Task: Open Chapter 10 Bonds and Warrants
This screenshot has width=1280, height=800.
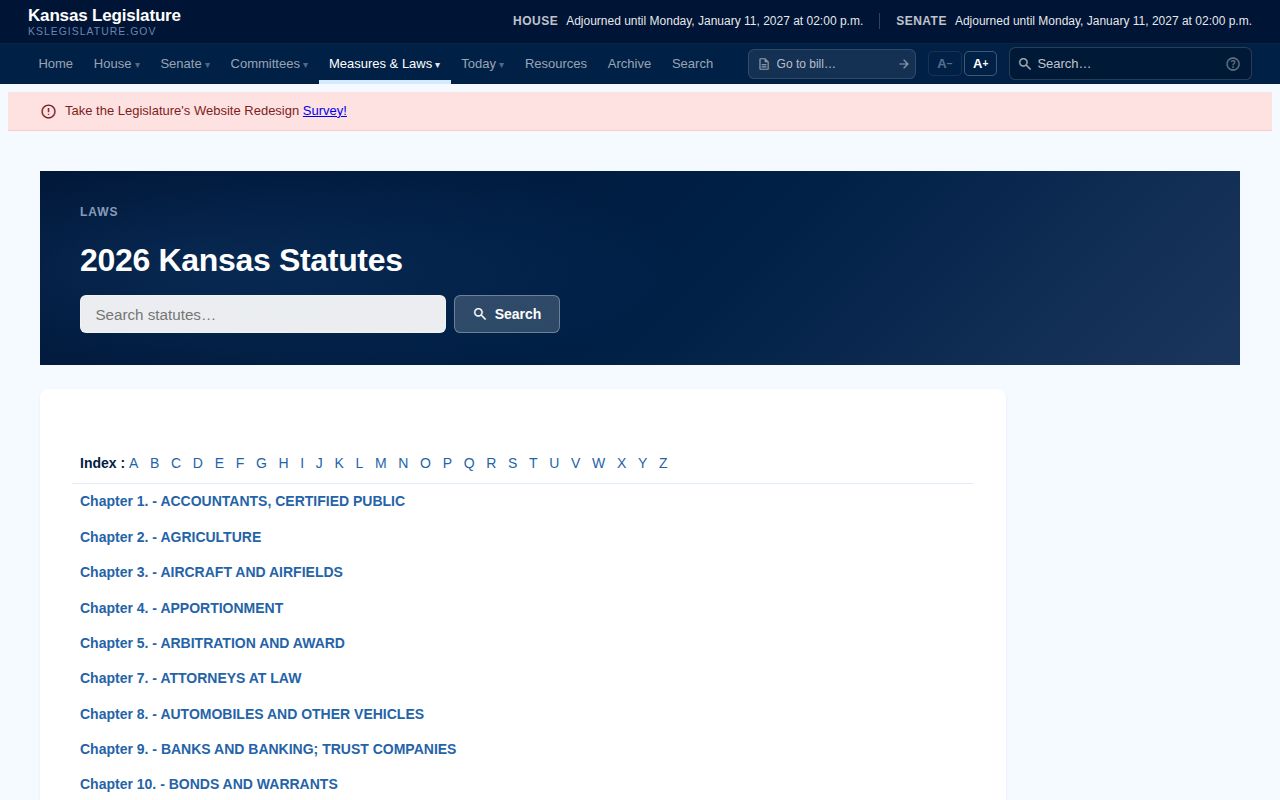Action: (209, 784)
